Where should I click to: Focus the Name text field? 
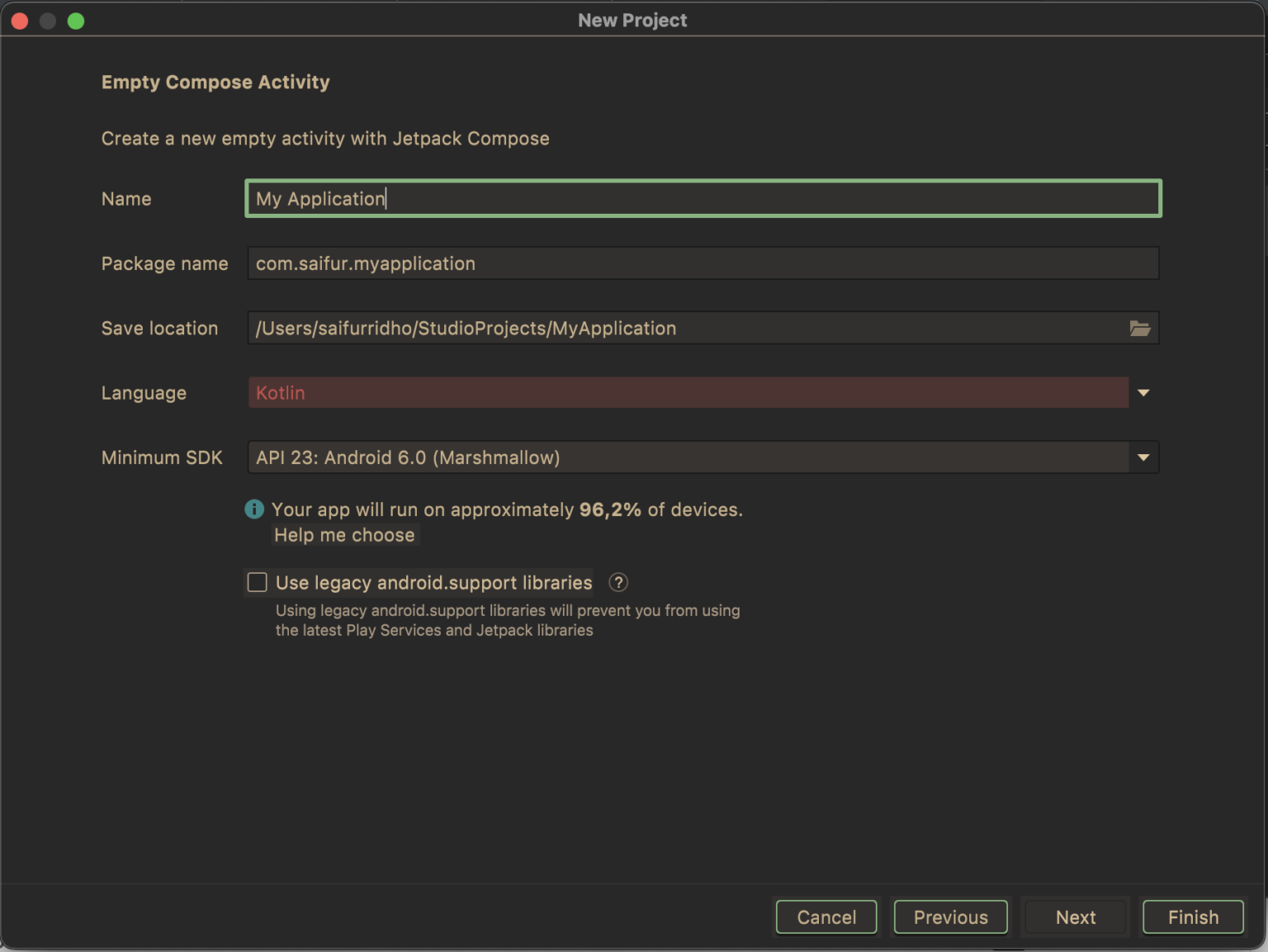point(703,199)
